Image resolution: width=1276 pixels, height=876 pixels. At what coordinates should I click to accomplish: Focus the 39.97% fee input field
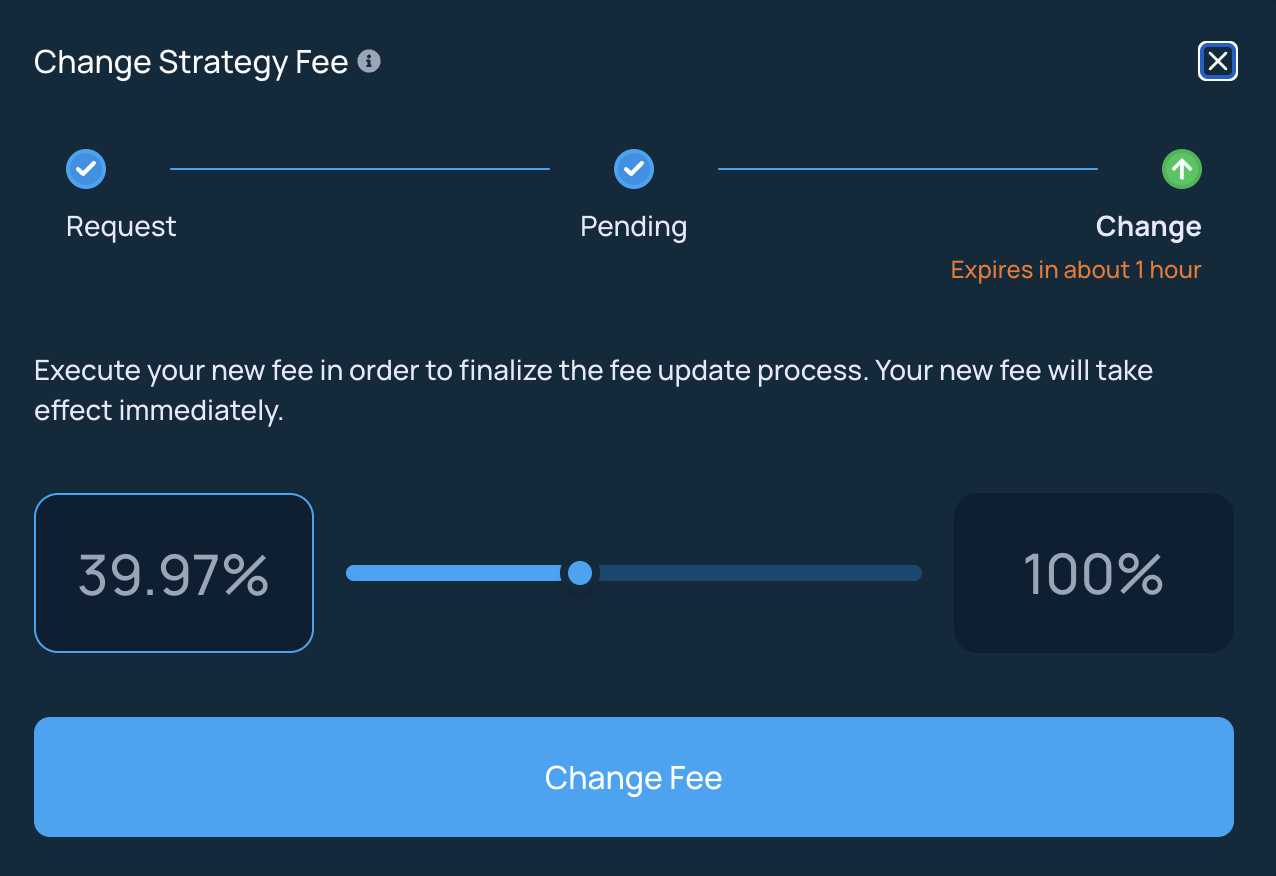tap(174, 573)
